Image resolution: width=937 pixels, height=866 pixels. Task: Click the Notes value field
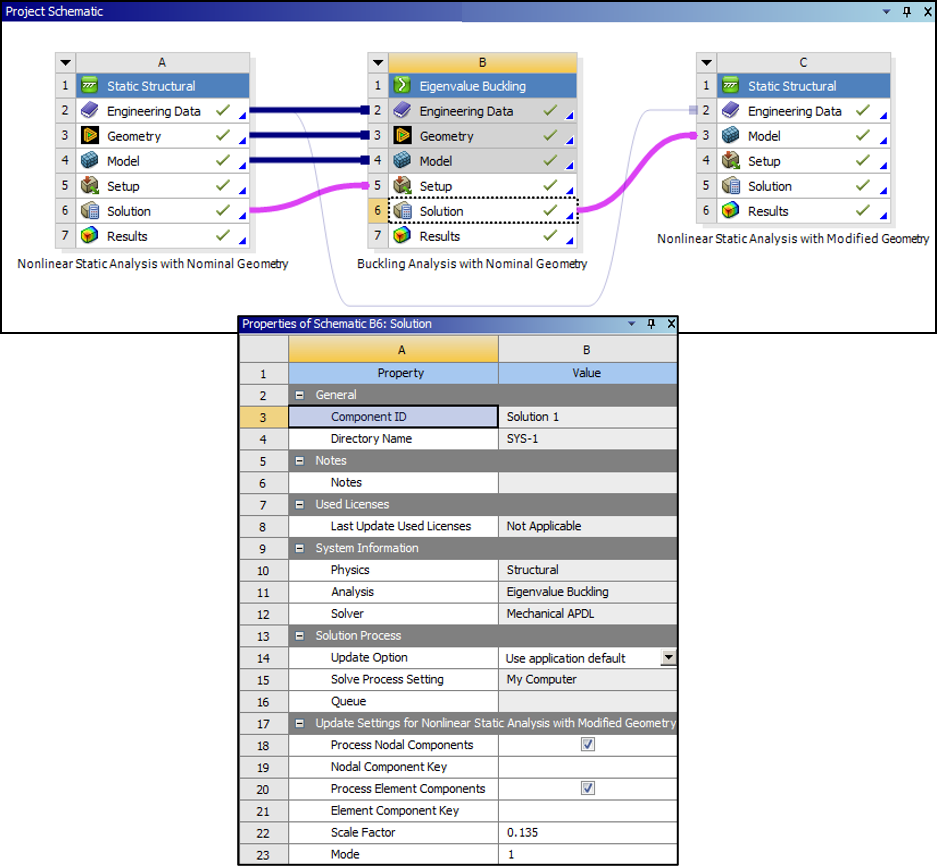click(587, 482)
